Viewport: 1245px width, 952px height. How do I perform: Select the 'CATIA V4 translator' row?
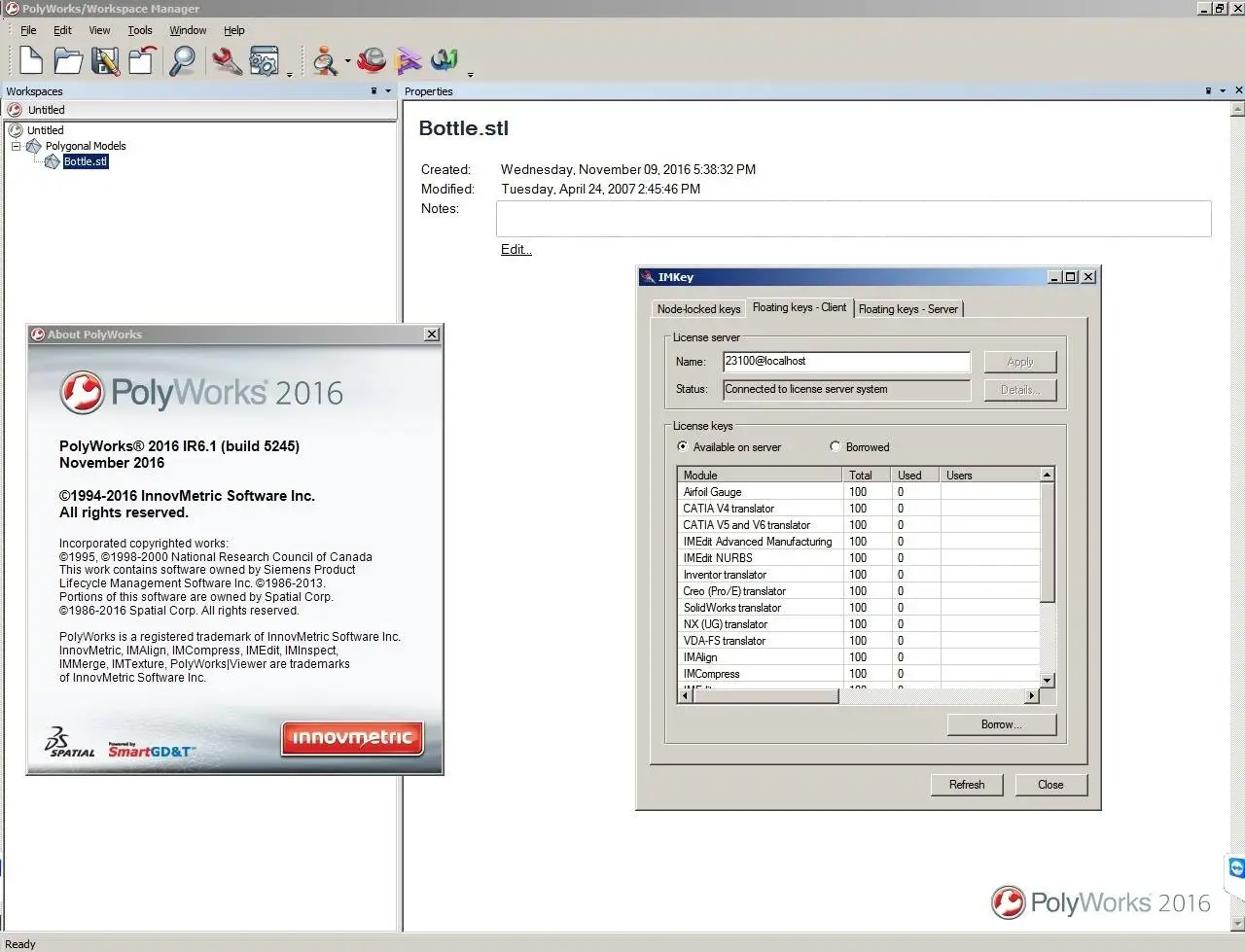point(859,509)
